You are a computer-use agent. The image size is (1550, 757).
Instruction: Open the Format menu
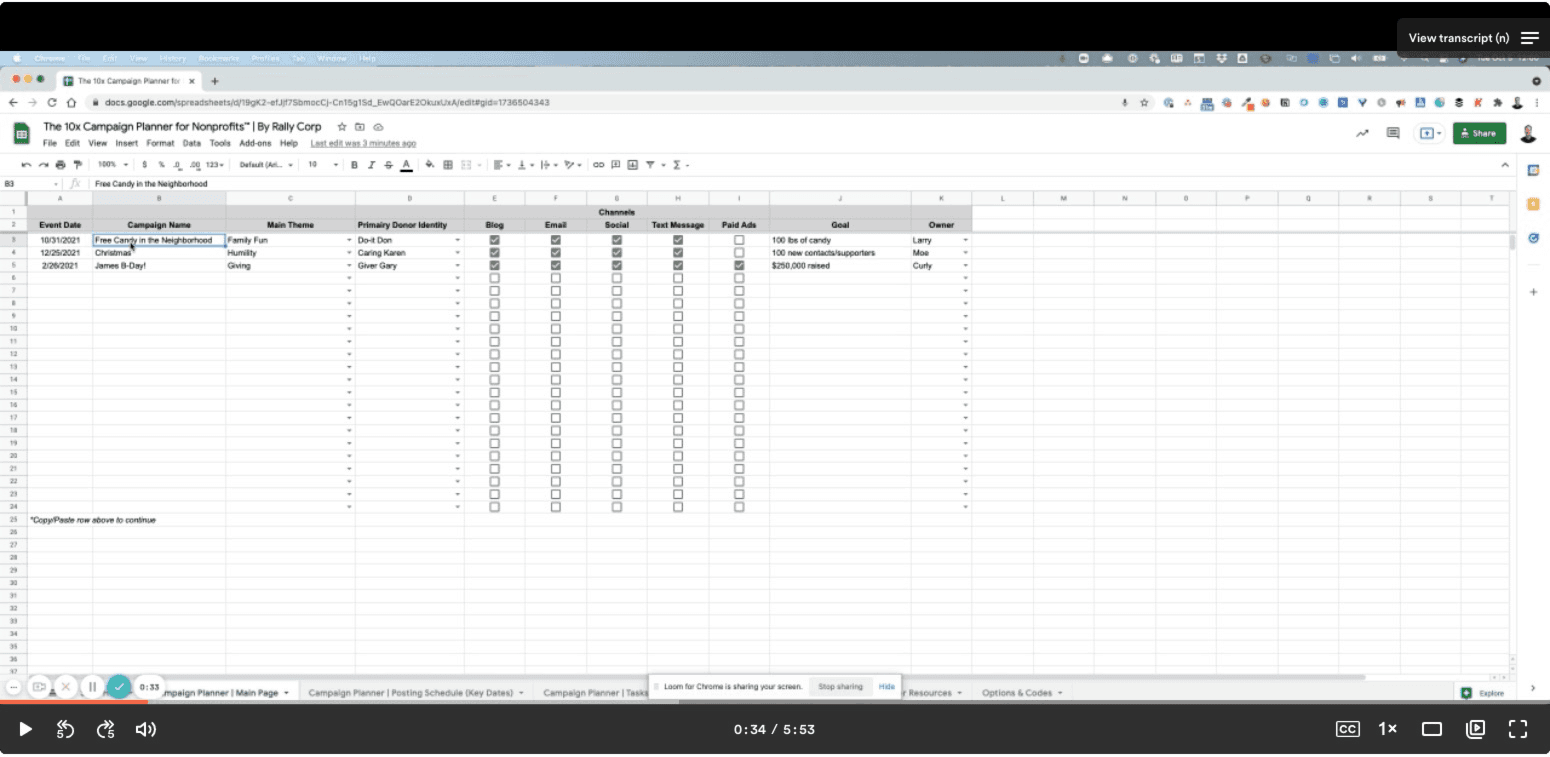click(160, 143)
